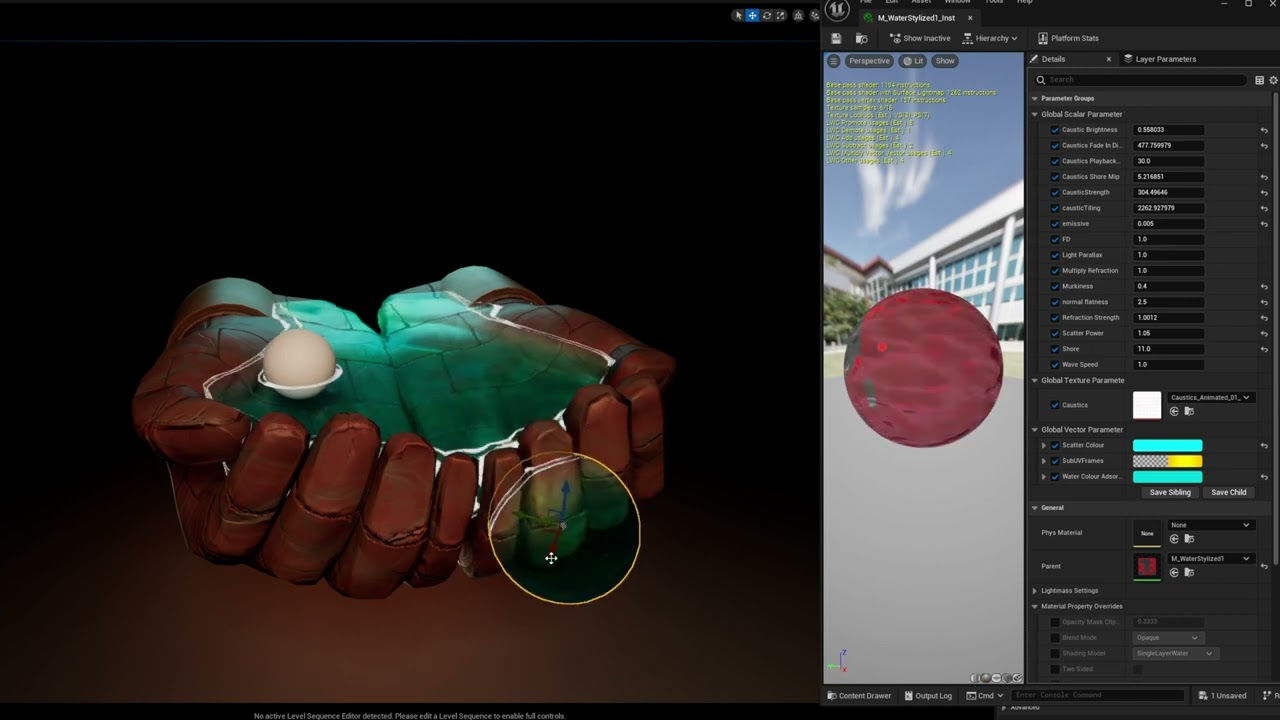Screen dimensions: 1280x720
Task: Open the Platform Stats panel
Action: (1068, 38)
